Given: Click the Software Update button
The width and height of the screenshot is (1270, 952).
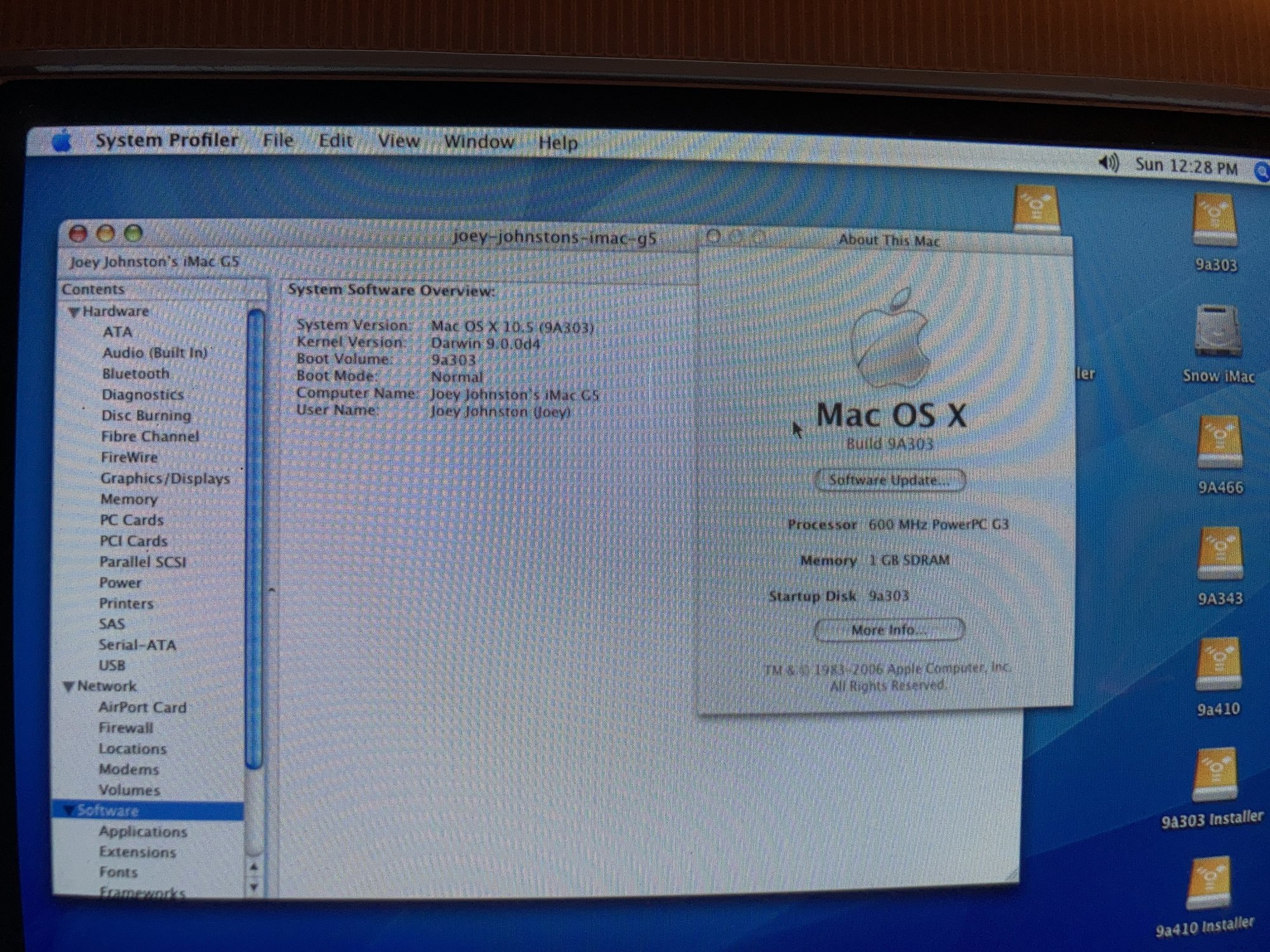Looking at the screenshot, I should pos(890,480).
